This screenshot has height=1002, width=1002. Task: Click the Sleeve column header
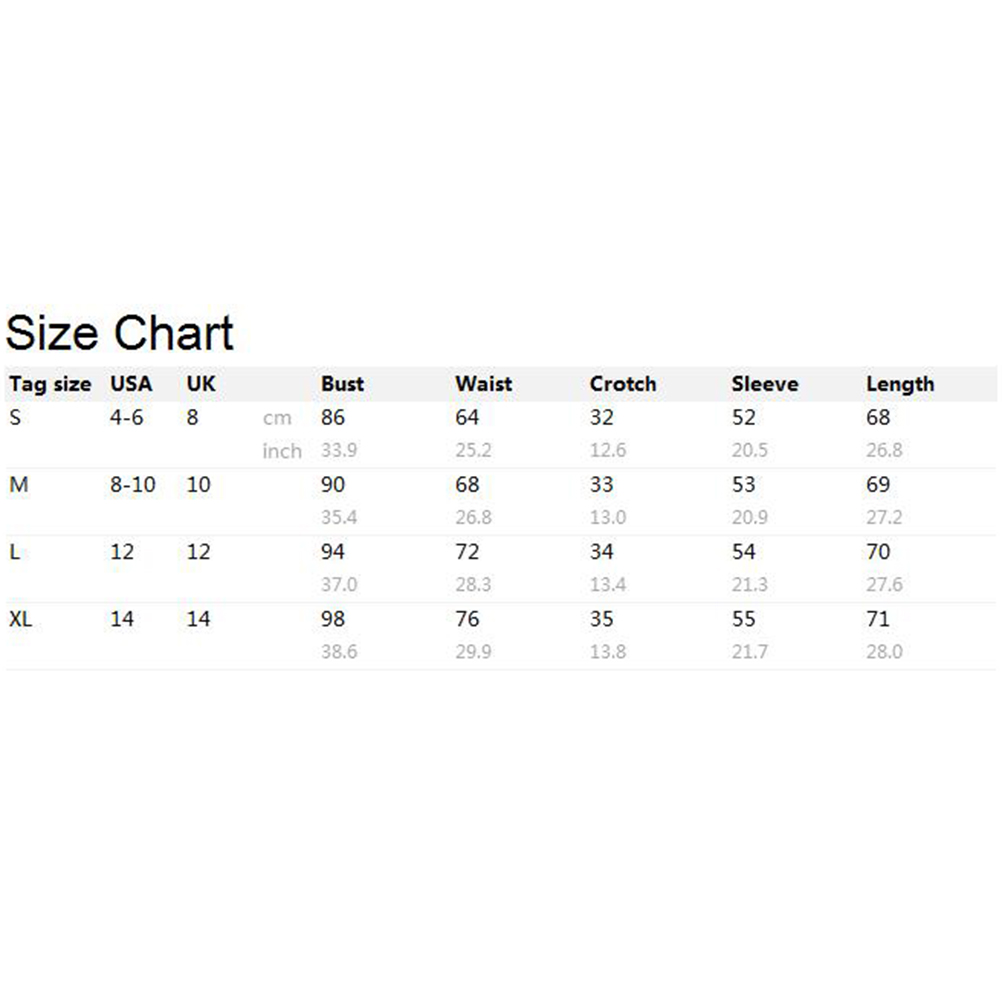(x=765, y=384)
